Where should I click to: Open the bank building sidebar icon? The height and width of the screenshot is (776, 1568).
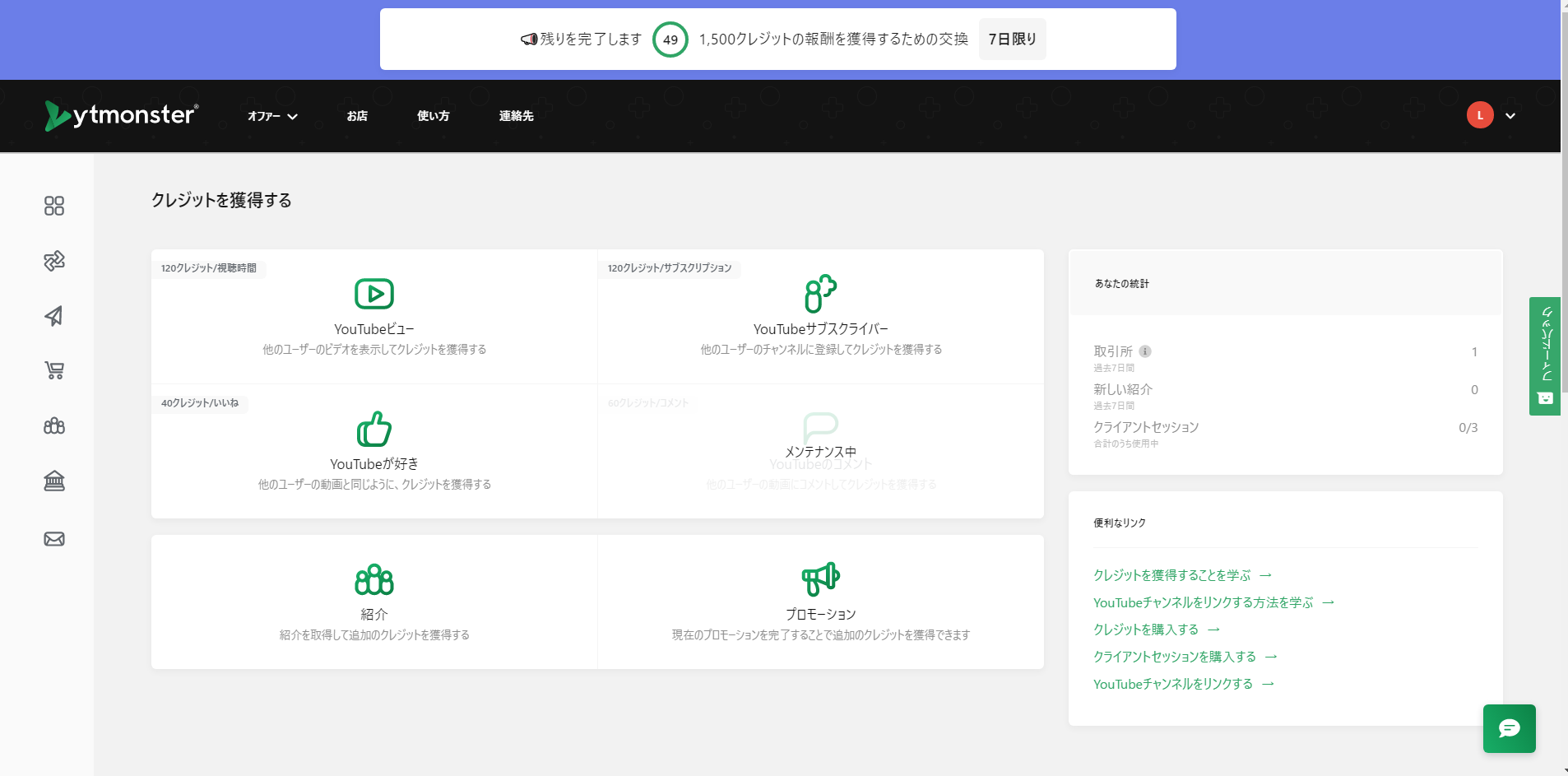pyautogui.click(x=54, y=481)
